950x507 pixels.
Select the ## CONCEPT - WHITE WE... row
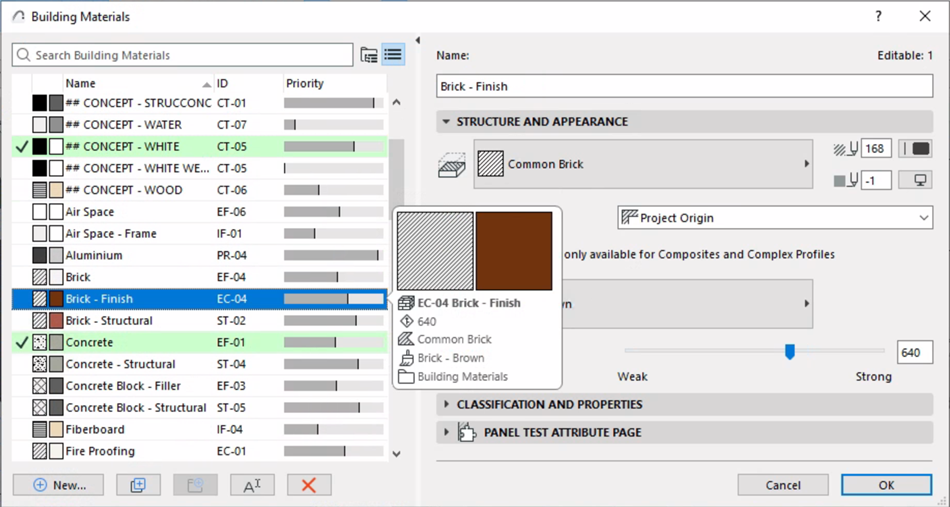(199, 168)
